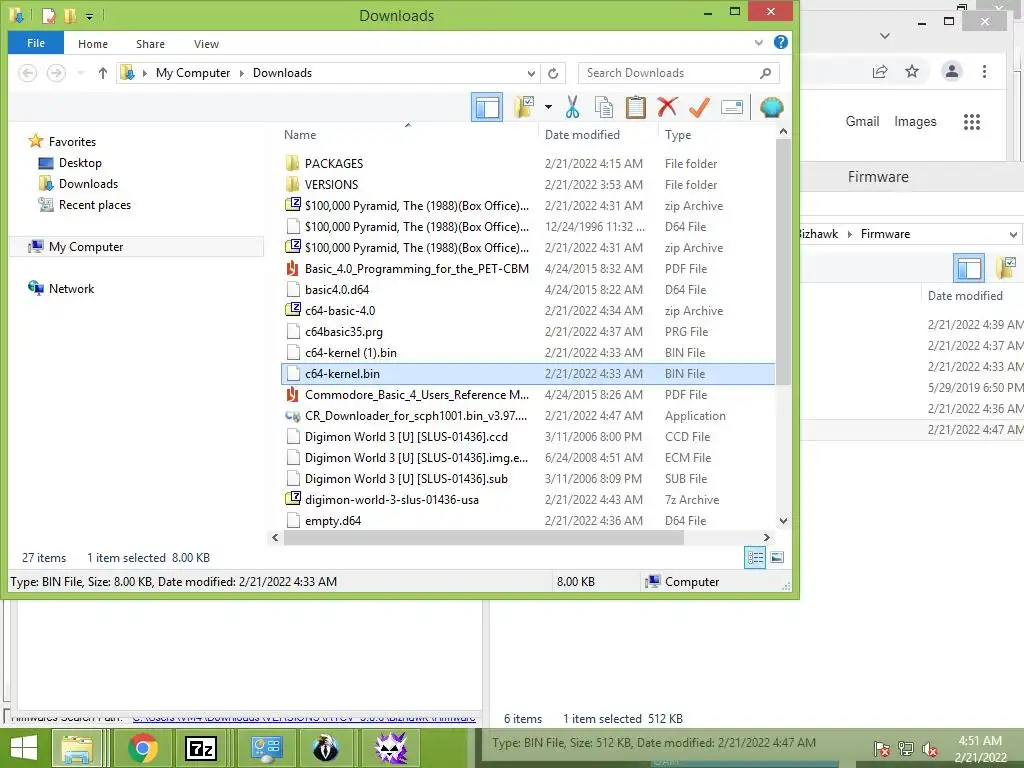Open Gmail link in Chrome window
Image resolution: width=1024 pixels, height=768 pixels.
(x=862, y=121)
